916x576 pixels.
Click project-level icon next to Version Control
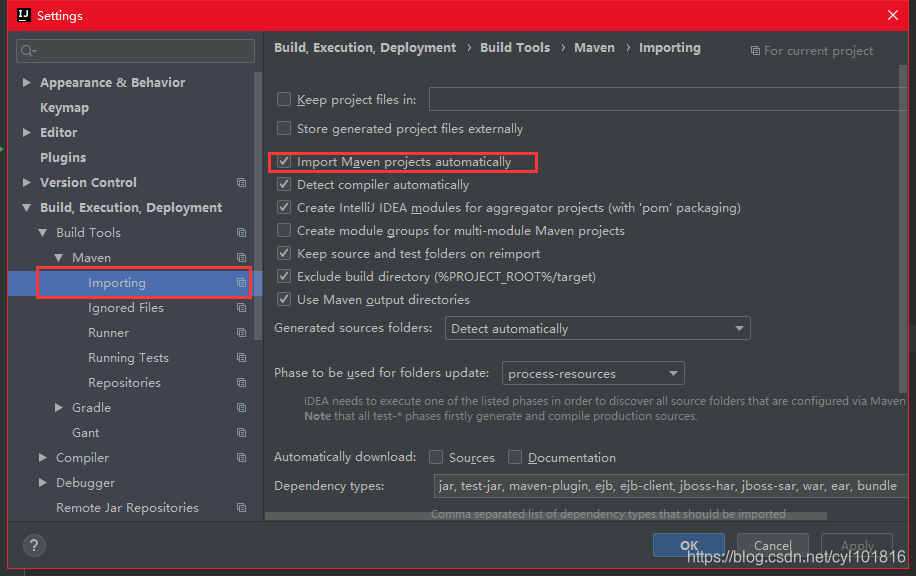[241, 183]
